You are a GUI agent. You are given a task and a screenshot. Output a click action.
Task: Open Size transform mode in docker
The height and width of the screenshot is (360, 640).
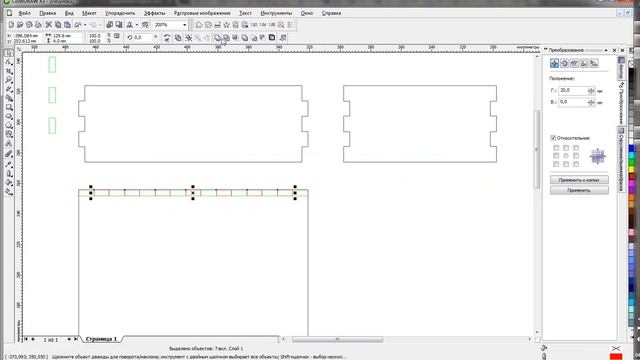click(584, 63)
